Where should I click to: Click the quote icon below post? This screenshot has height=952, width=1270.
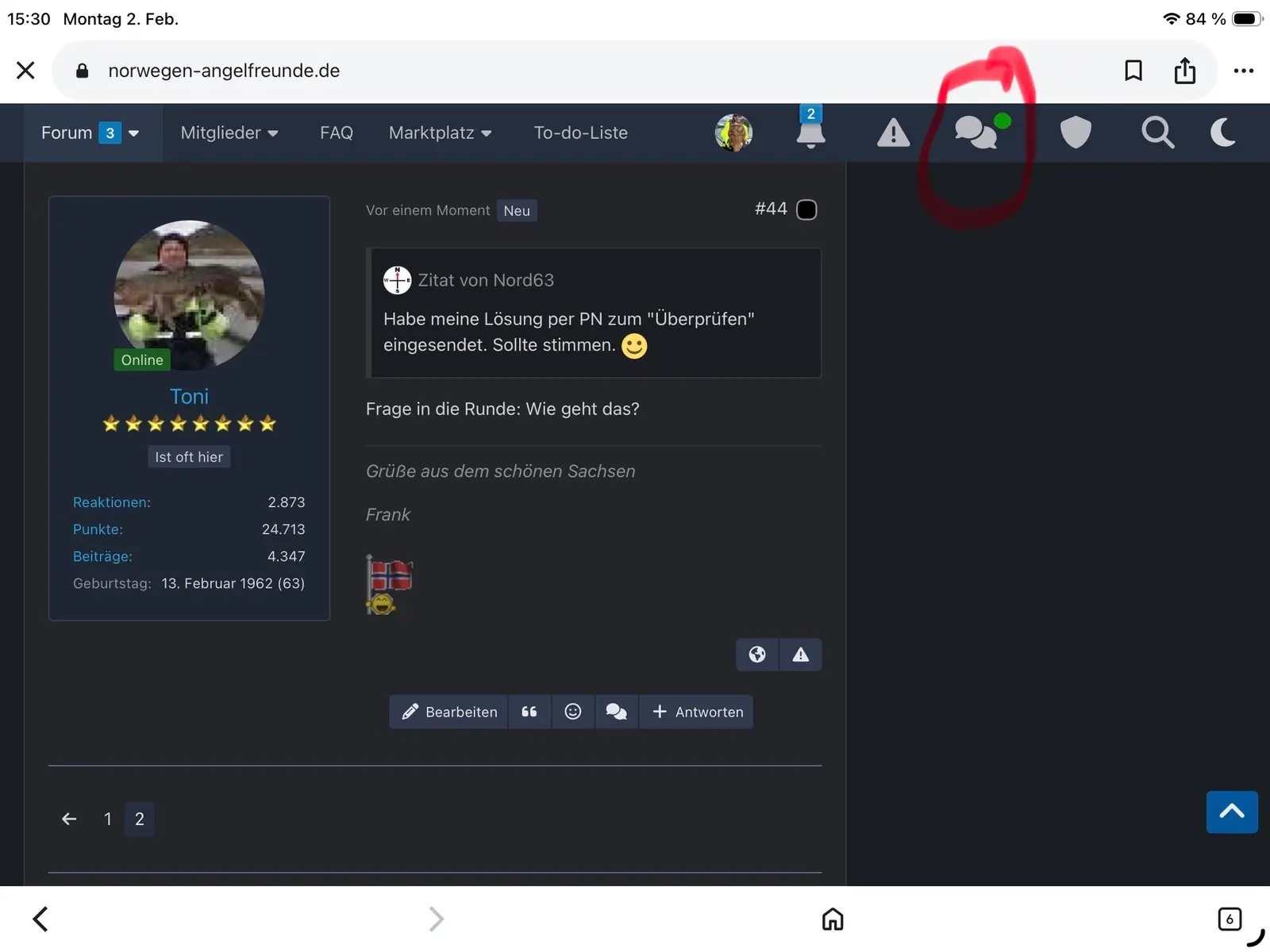(529, 712)
